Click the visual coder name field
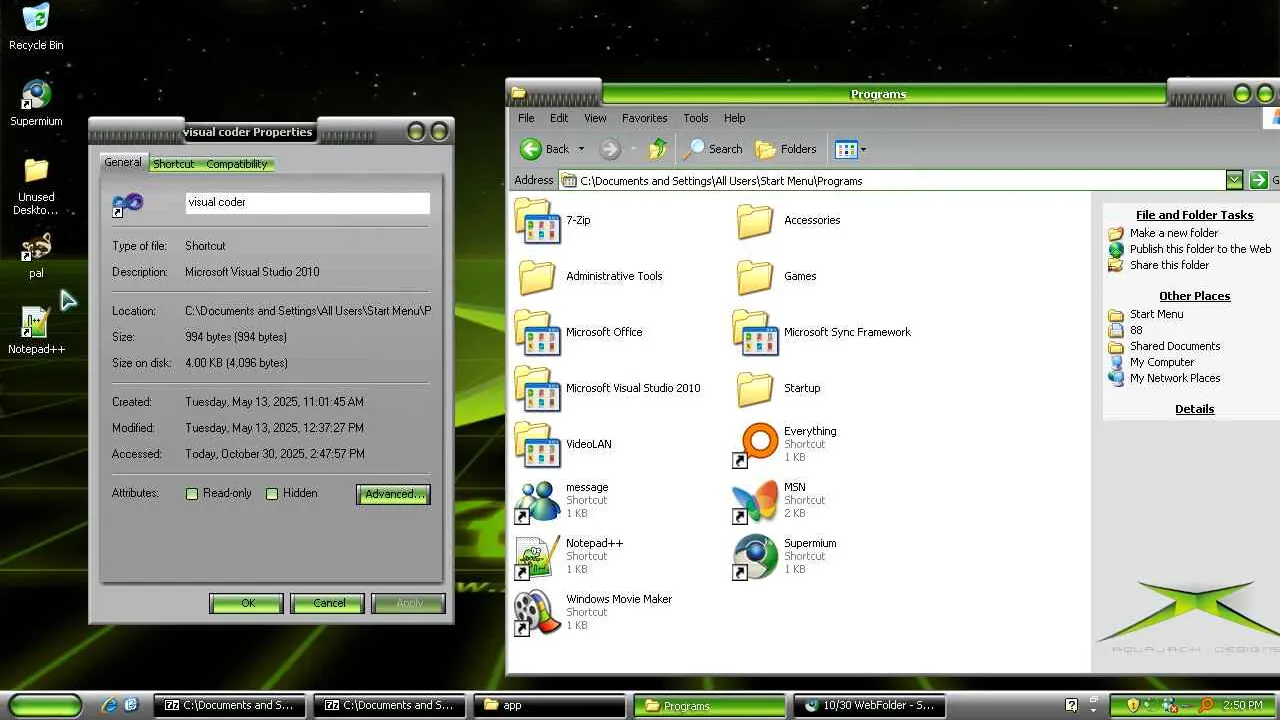The height and width of the screenshot is (720, 1280). click(308, 202)
